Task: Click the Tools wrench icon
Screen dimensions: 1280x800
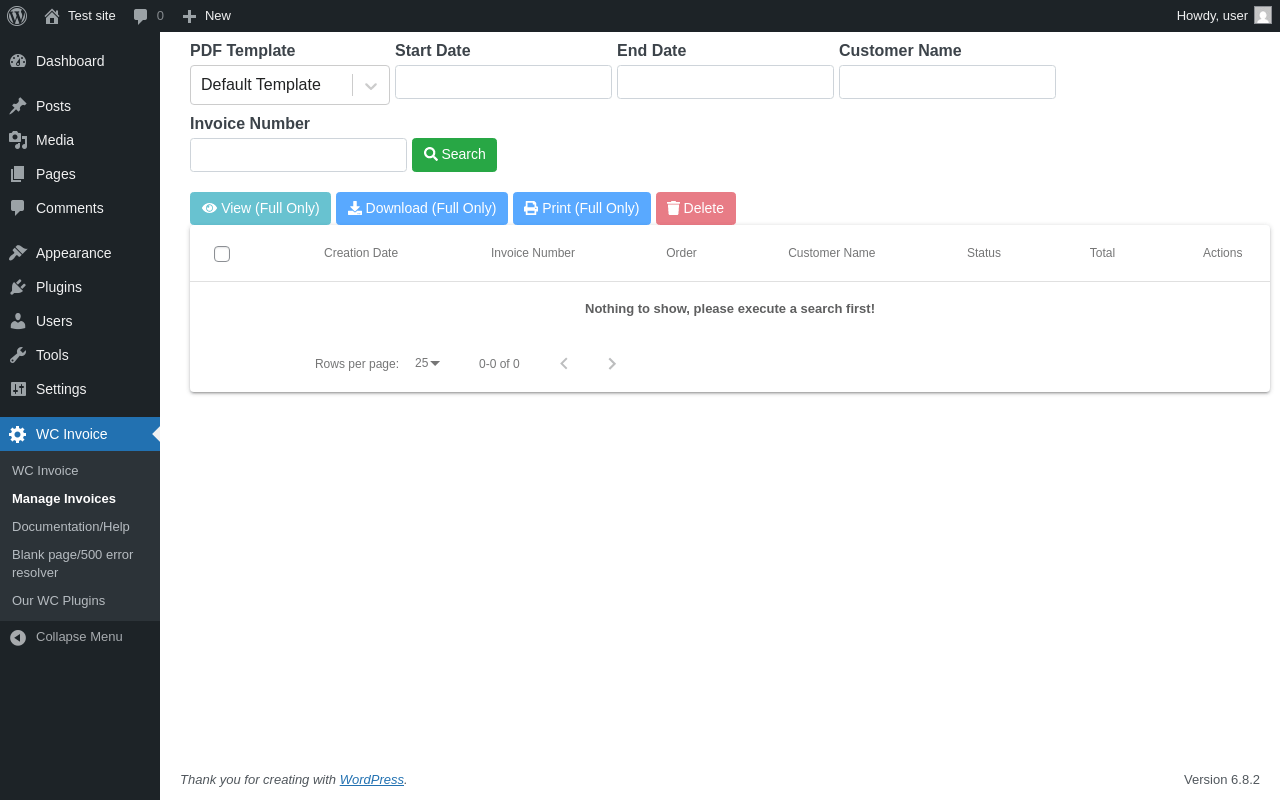Action: (18, 355)
